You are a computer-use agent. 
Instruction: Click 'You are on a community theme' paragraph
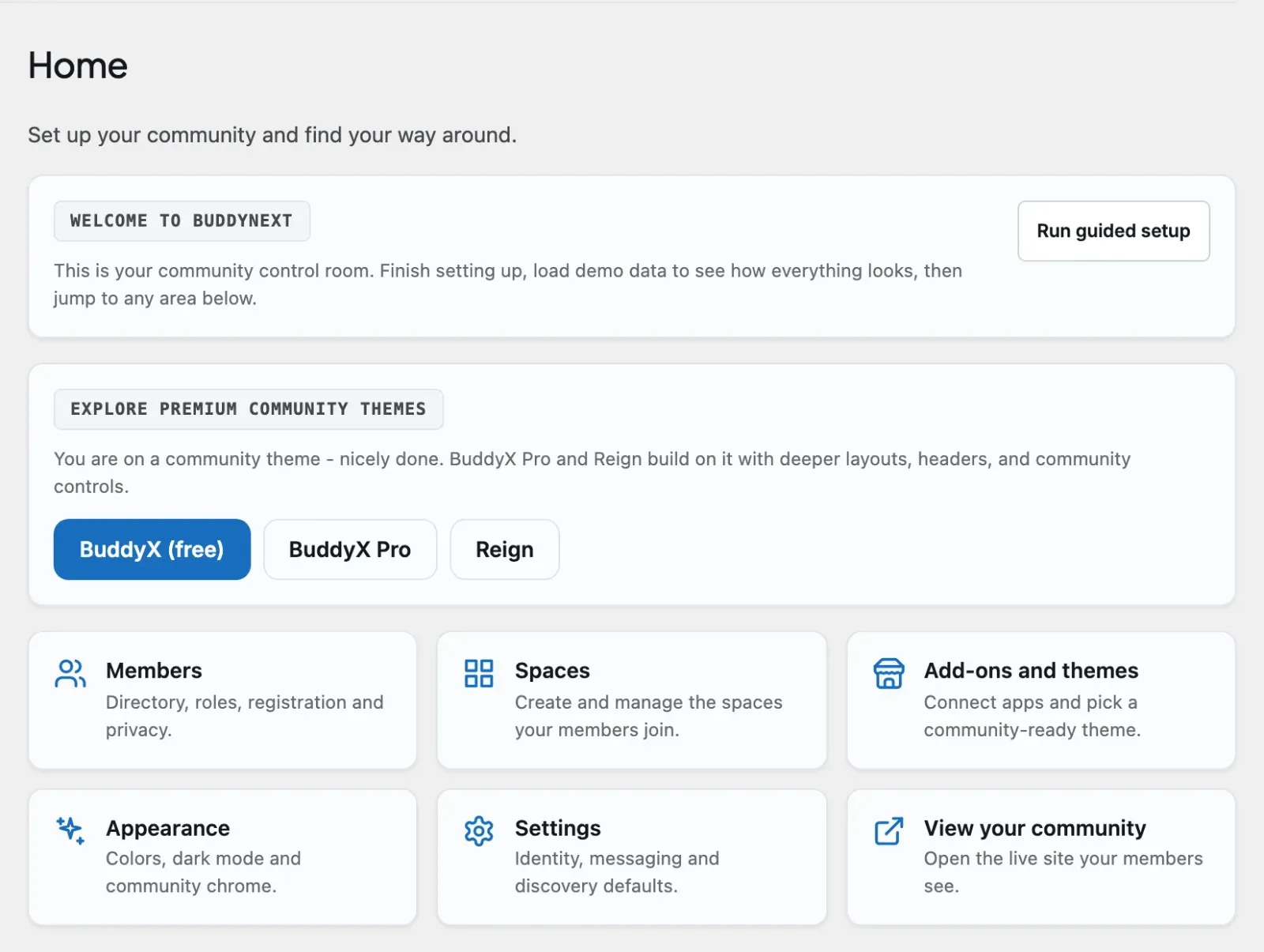click(x=592, y=472)
